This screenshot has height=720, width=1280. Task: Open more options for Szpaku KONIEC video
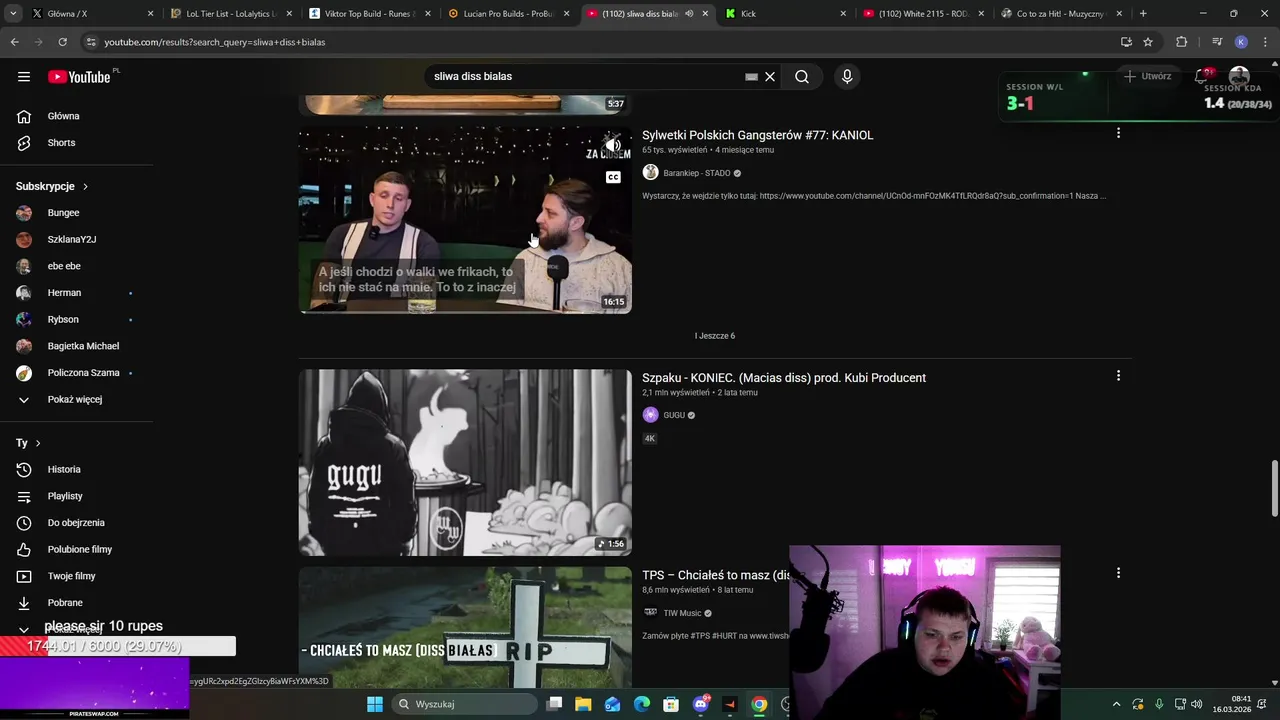(1118, 376)
